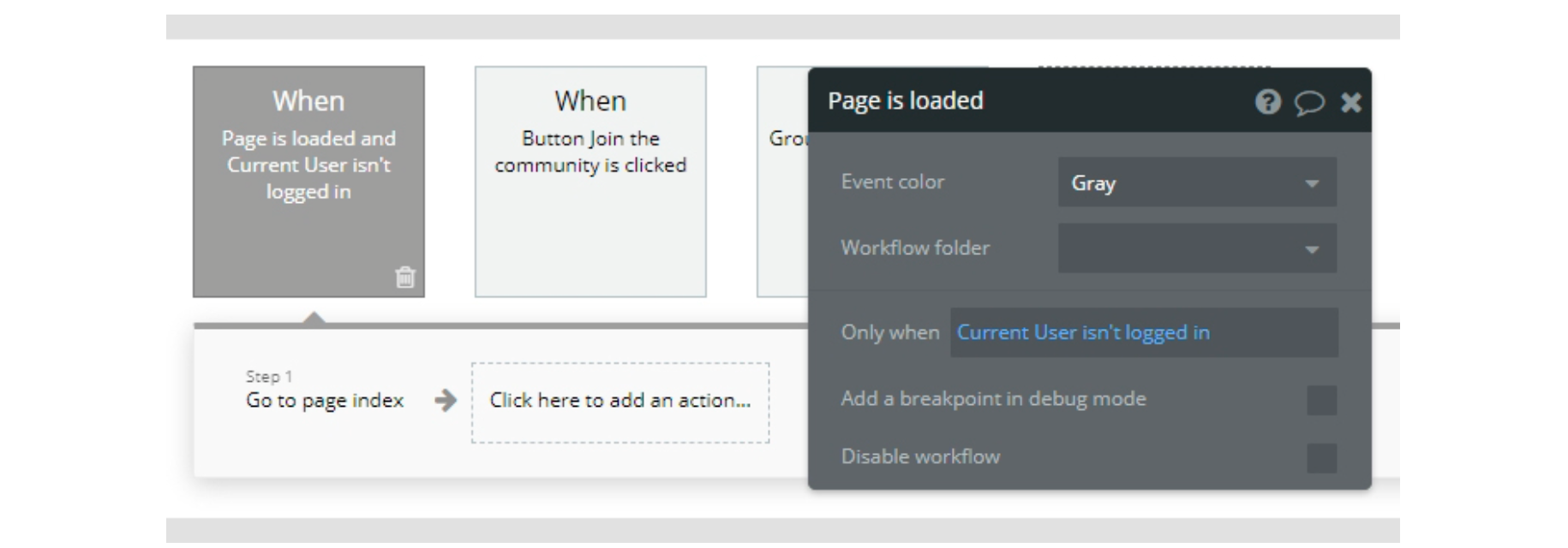This screenshot has width=1568, height=548.
Task: Select the Button Join the community event
Action: 590,182
